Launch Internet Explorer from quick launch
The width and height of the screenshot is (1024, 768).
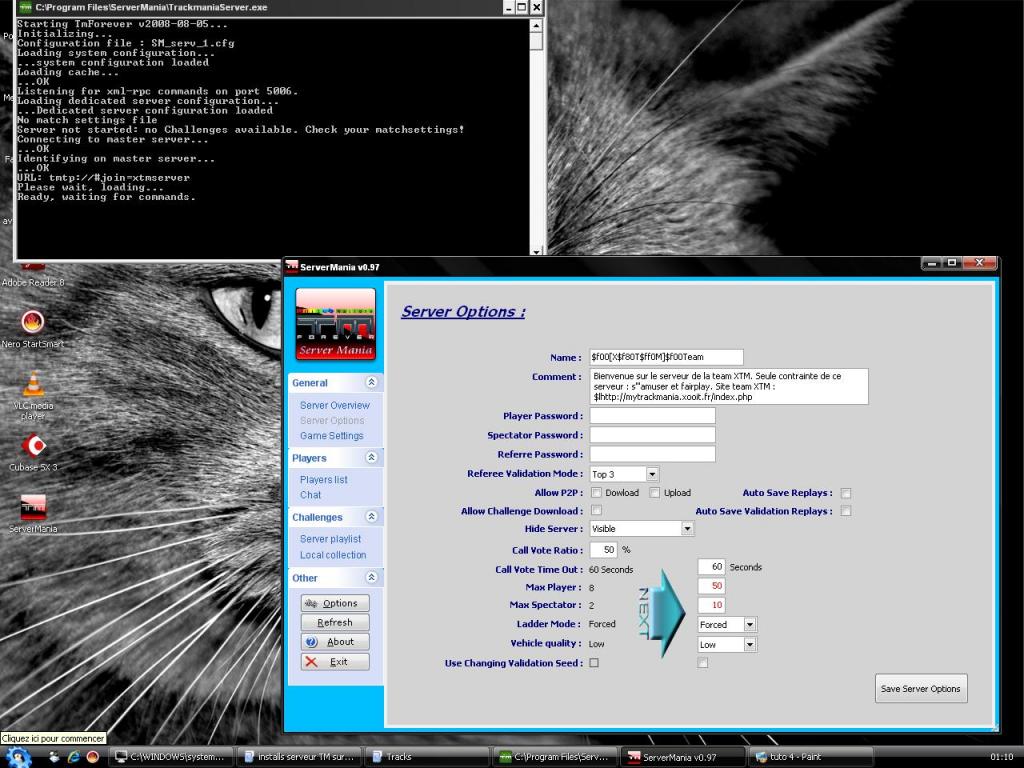click(74, 757)
